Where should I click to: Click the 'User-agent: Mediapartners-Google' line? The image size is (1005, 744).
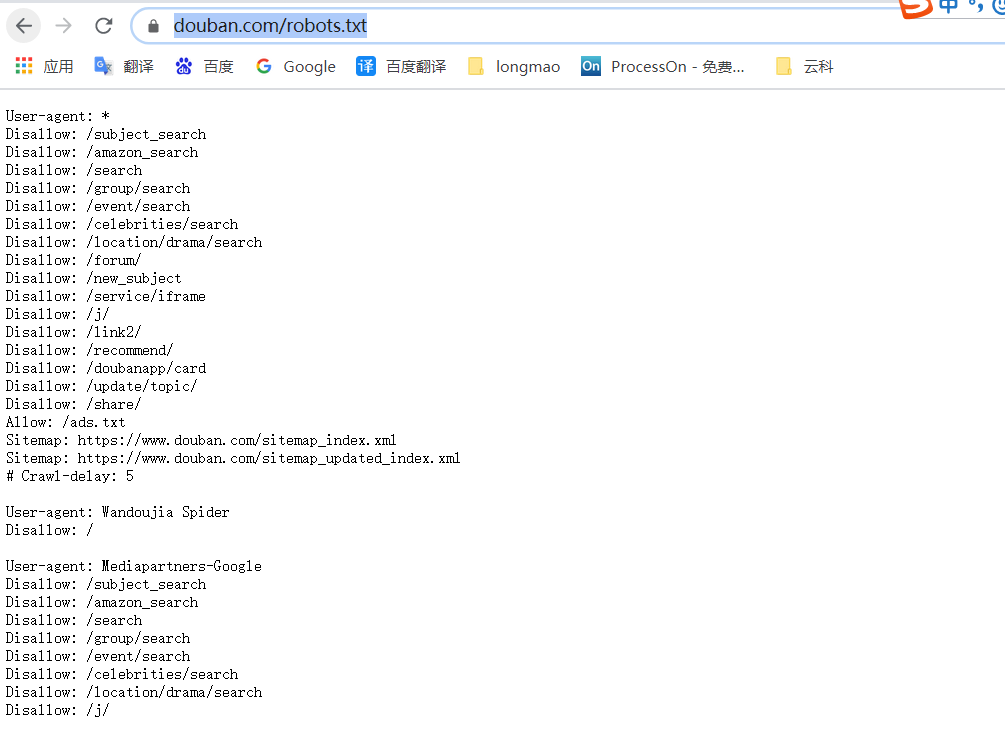click(x=134, y=566)
